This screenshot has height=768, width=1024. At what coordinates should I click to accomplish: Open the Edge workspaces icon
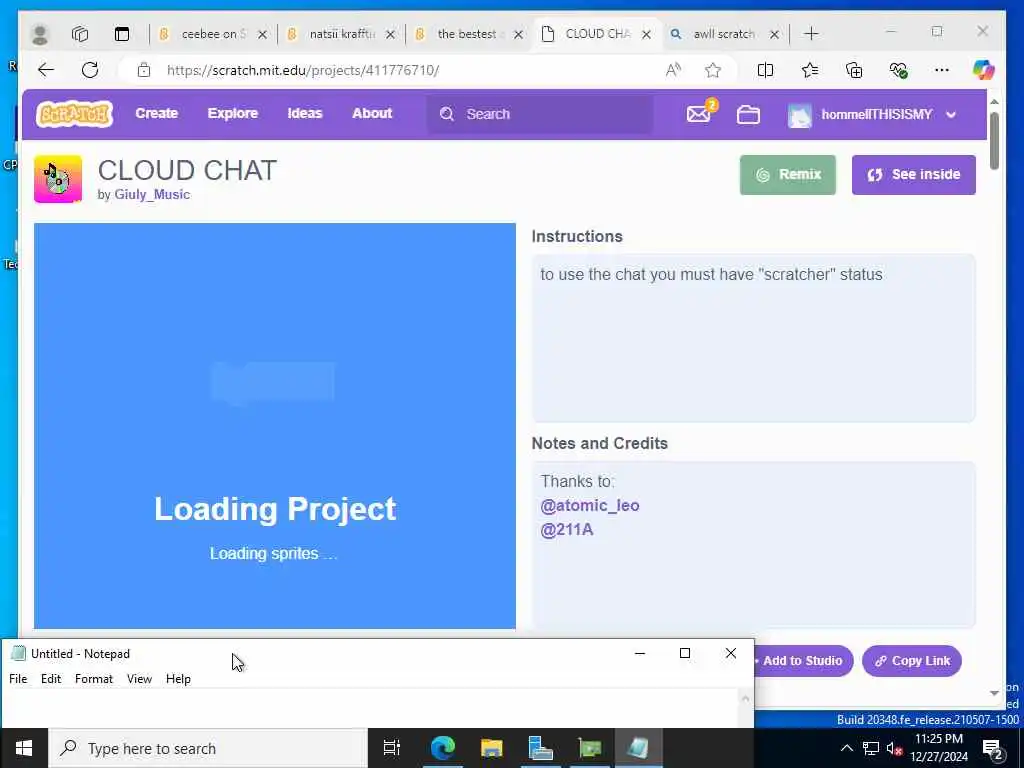pos(80,34)
